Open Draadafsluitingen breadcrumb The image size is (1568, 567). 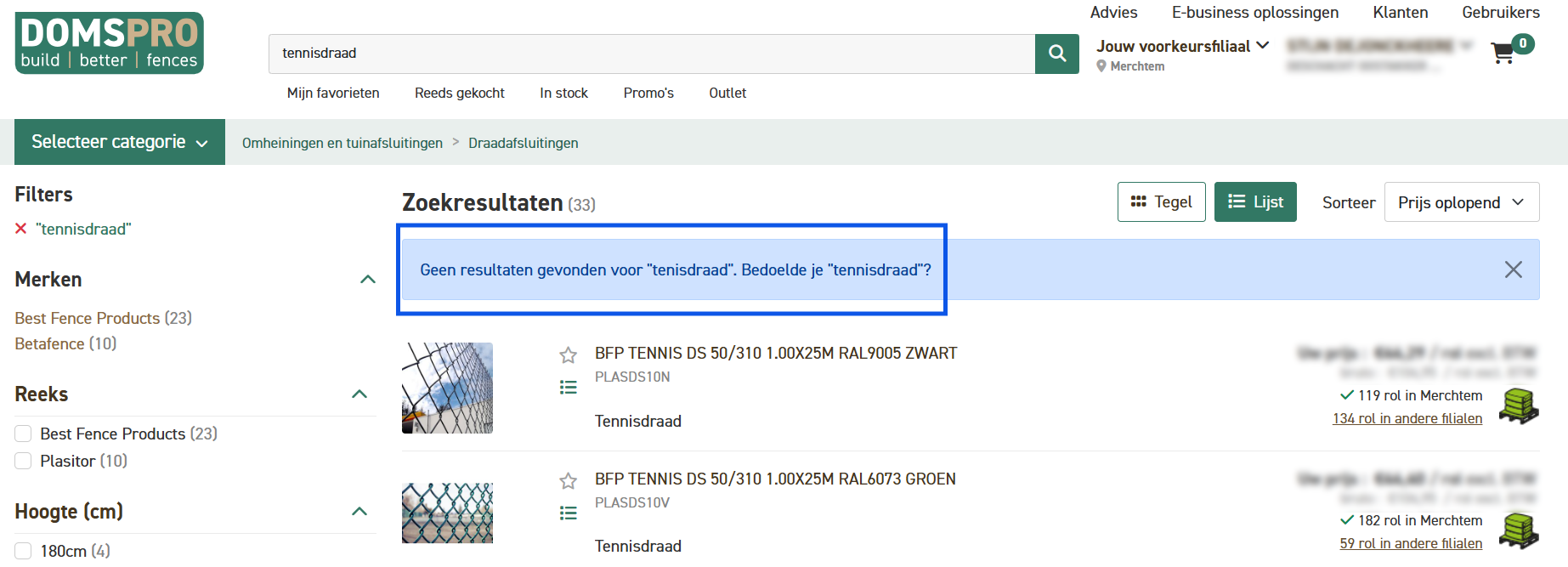point(524,143)
